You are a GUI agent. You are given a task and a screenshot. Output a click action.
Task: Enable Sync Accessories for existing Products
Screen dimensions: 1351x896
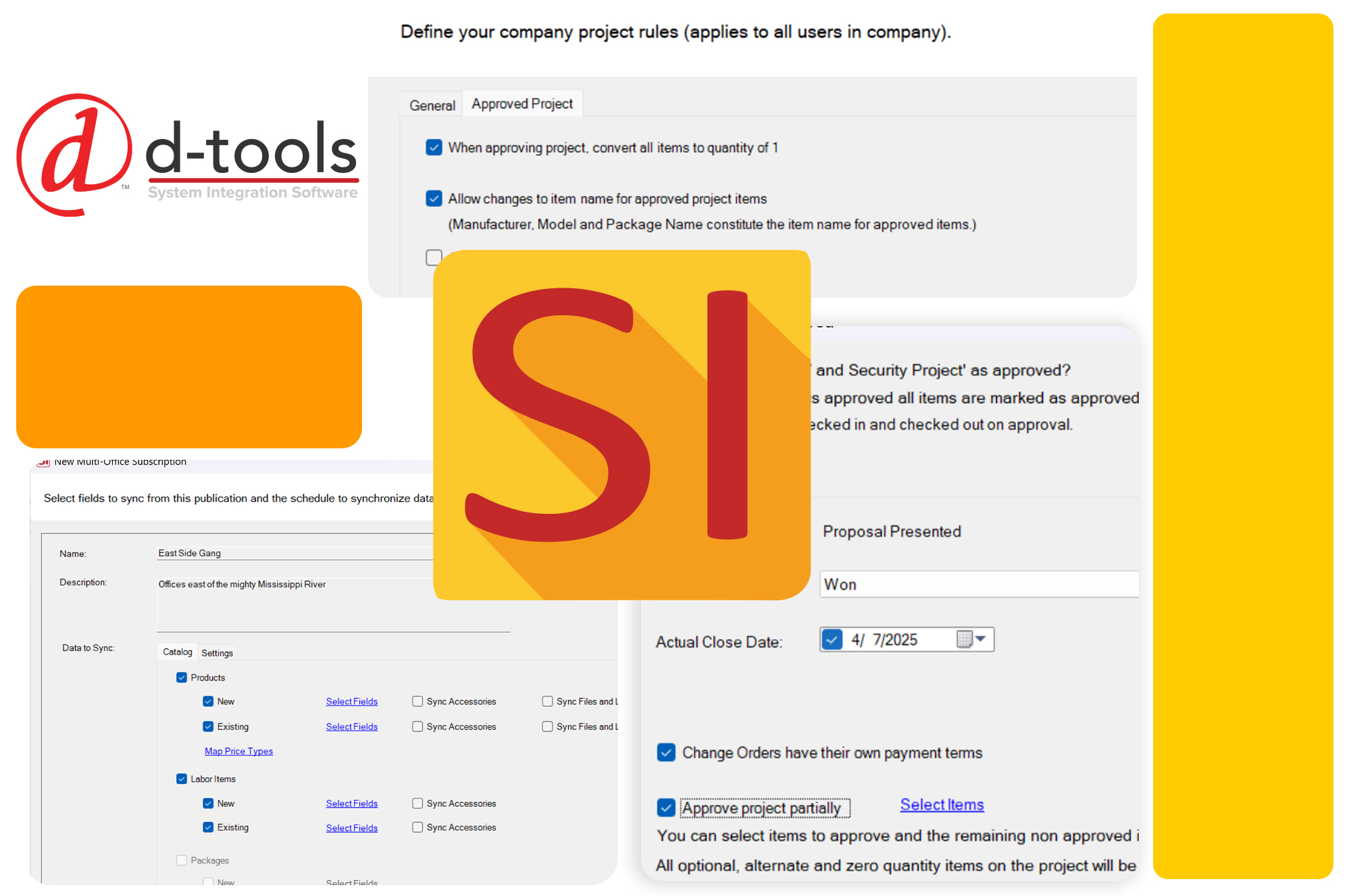[x=417, y=727]
